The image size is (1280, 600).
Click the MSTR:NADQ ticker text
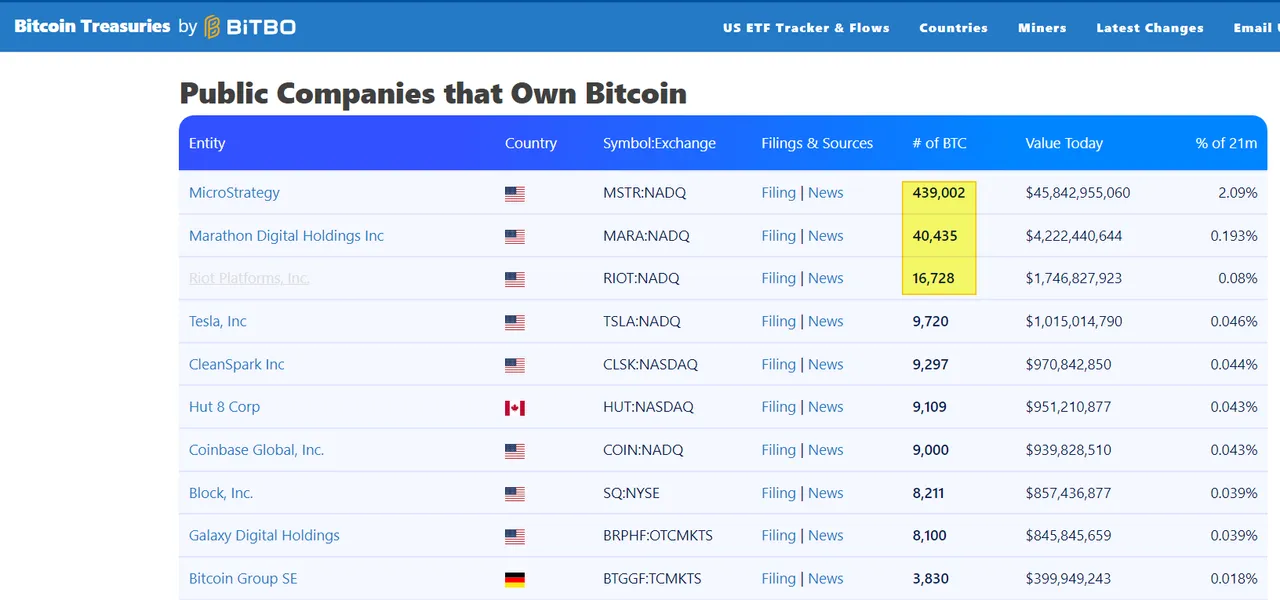coord(644,193)
